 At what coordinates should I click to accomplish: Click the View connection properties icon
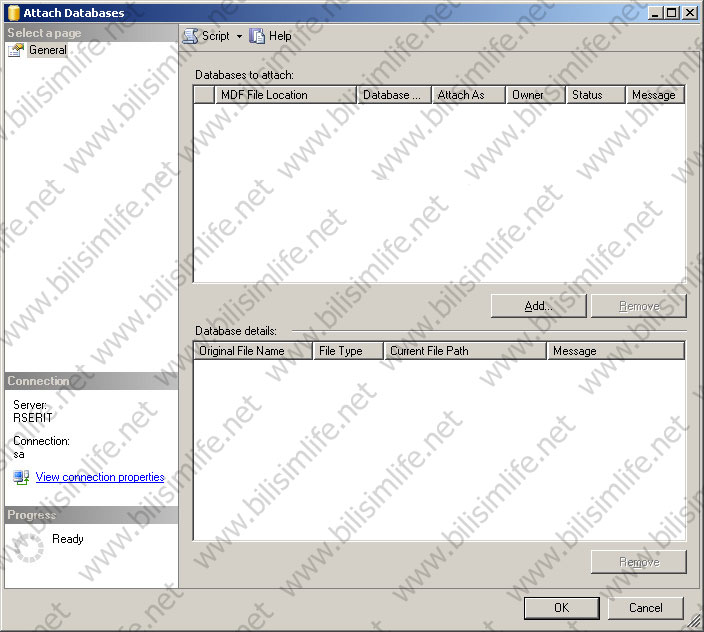22,478
